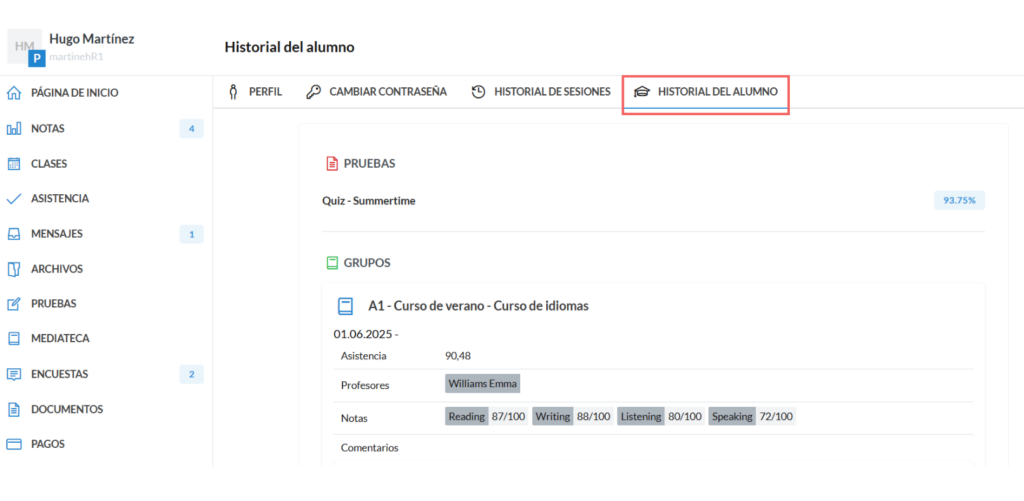This screenshot has width=1024, height=501.
Task: Click the Archivos folder icon
Action: point(14,269)
